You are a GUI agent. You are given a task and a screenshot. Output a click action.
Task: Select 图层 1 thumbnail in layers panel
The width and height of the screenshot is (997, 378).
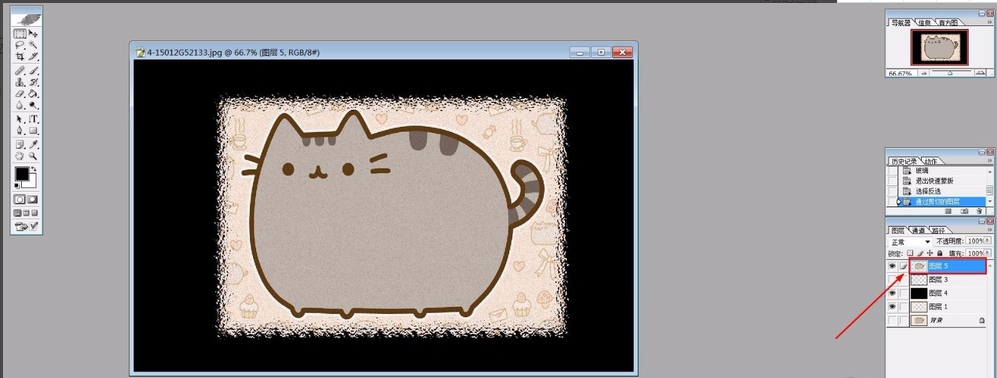pos(919,307)
